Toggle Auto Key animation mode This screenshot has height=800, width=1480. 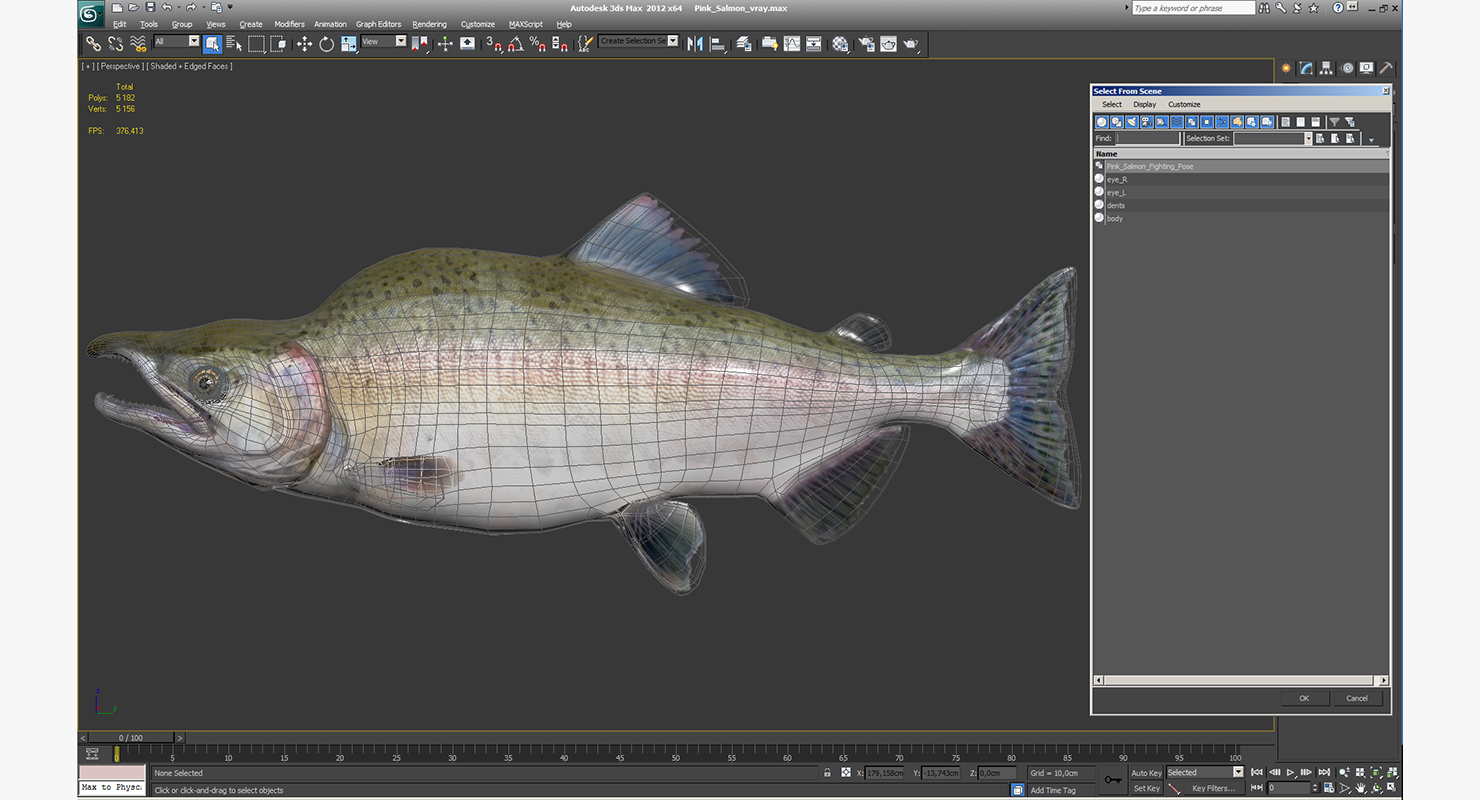(x=1146, y=773)
